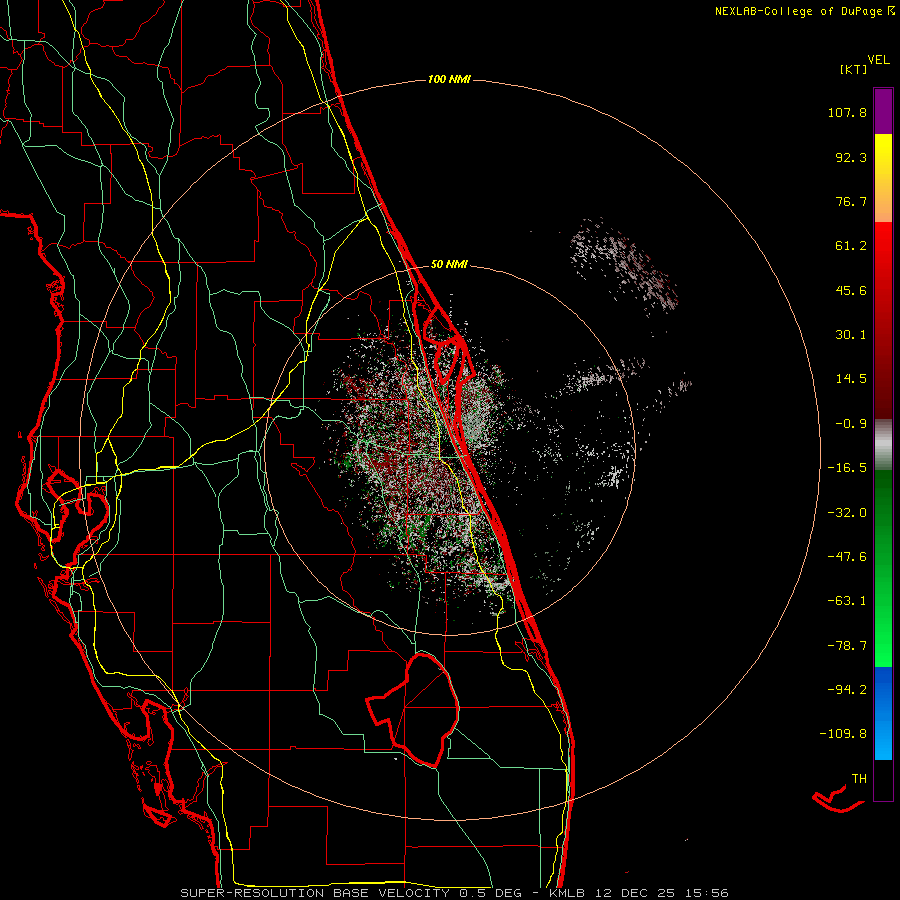This screenshot has width=900, height=900.
Task: Click the "VEL" legend title
Action: tap(878, 60)
